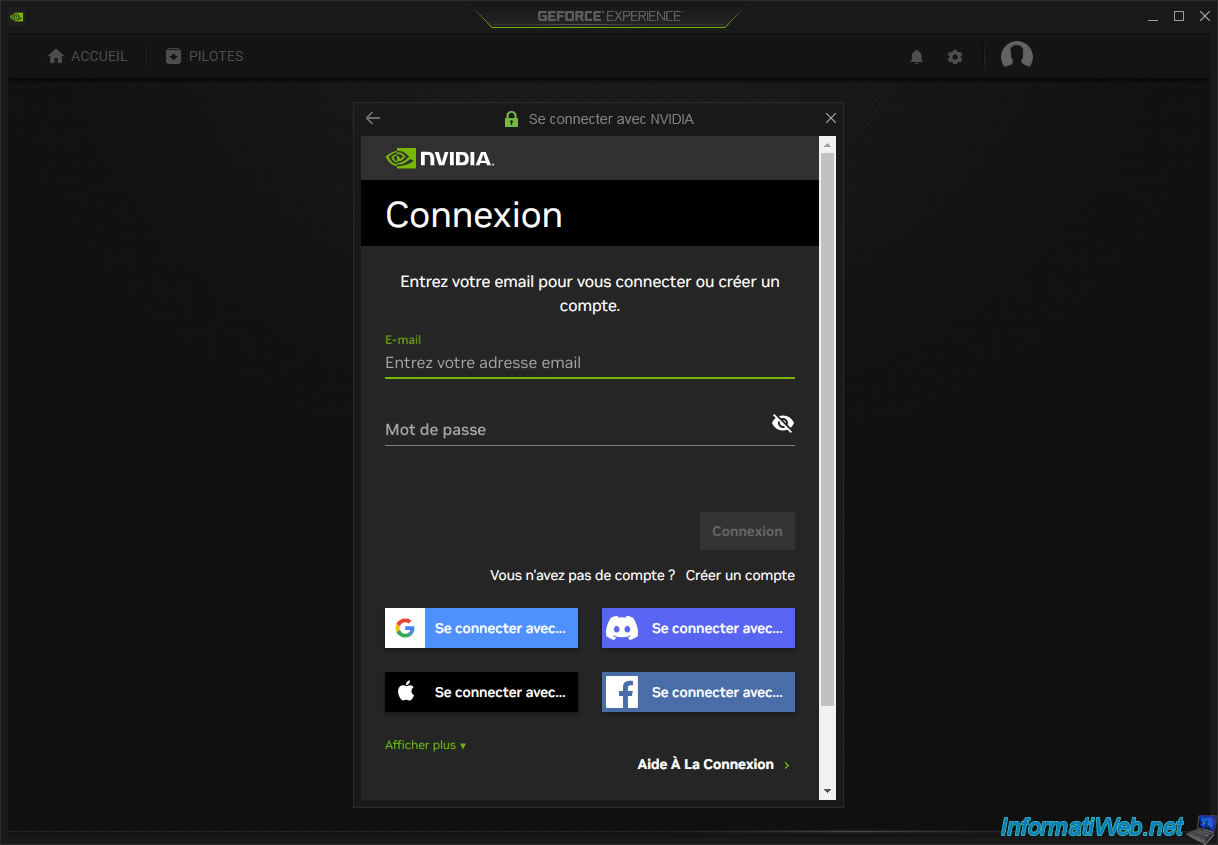Click the Créer un compte link

[x=740, y=575]
